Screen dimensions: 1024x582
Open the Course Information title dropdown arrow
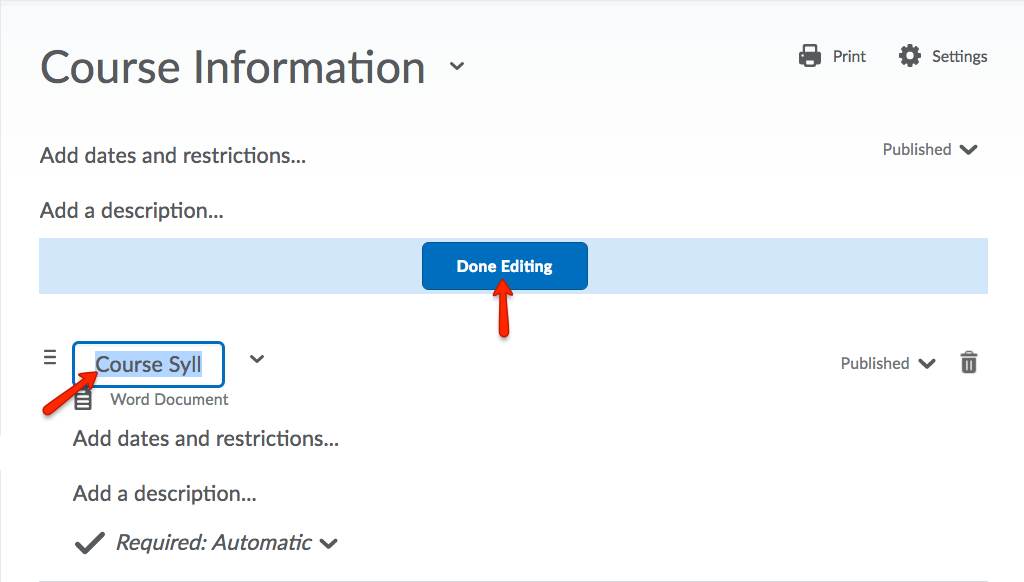tap(457, 67)
